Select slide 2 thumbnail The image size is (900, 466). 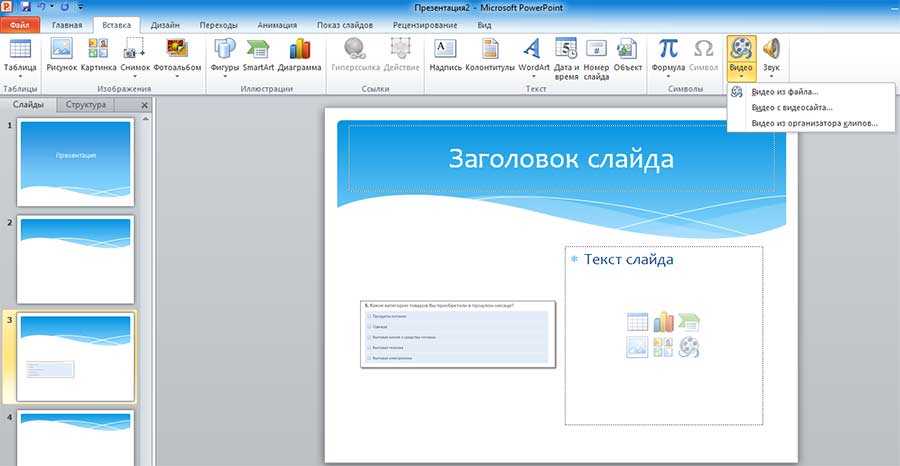pyautogui.click(x=76, y=259)
